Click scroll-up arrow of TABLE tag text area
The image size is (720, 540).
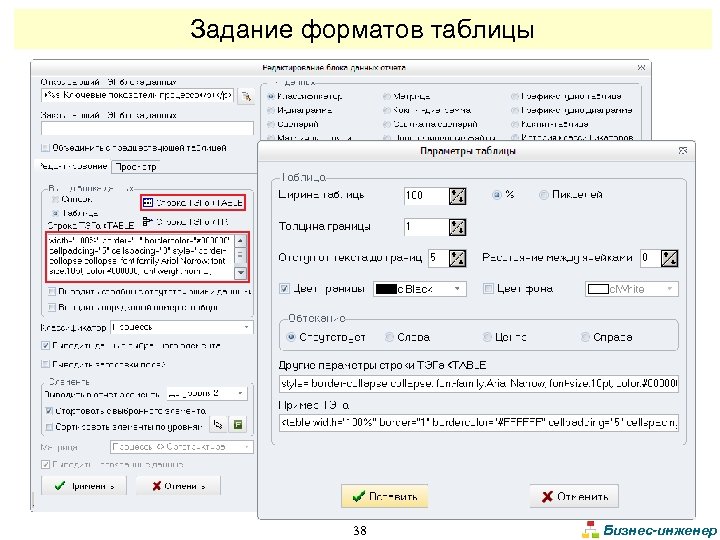[x=241, y=240]
